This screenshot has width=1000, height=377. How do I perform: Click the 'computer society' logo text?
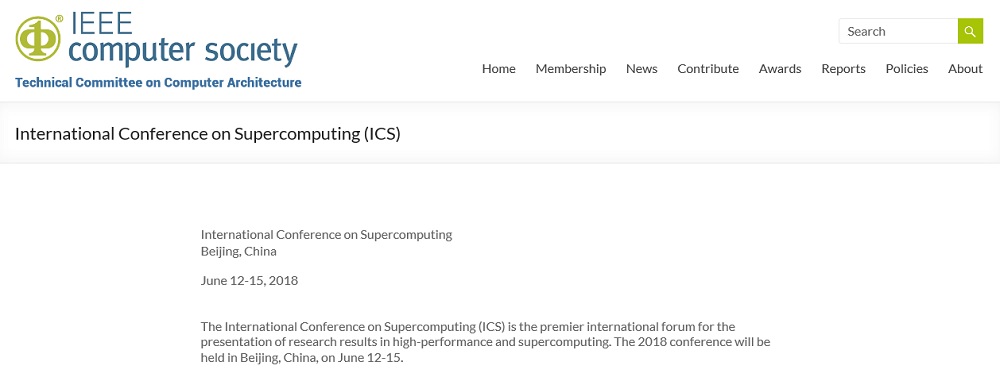click(x=182, y=50)
